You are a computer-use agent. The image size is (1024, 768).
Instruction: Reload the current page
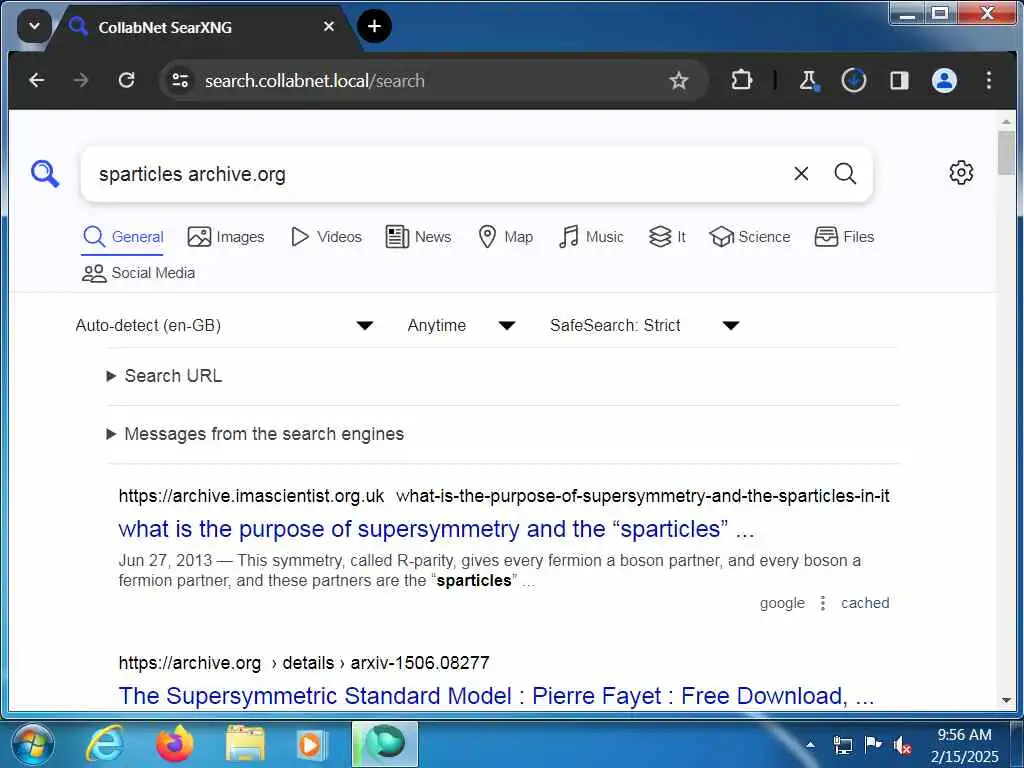[x=127, y=80]
